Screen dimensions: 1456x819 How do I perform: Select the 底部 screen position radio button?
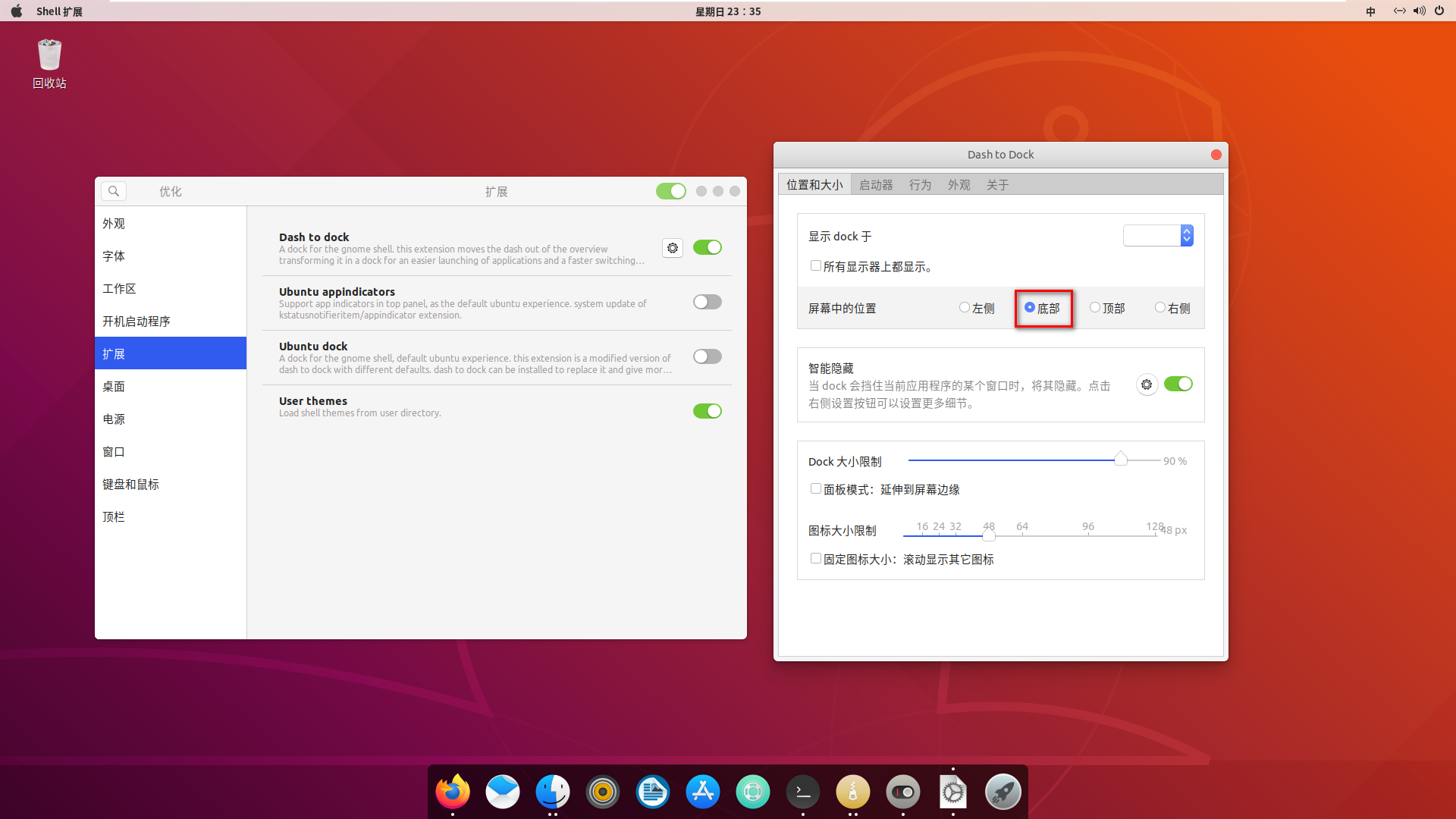click(1030, 307)
